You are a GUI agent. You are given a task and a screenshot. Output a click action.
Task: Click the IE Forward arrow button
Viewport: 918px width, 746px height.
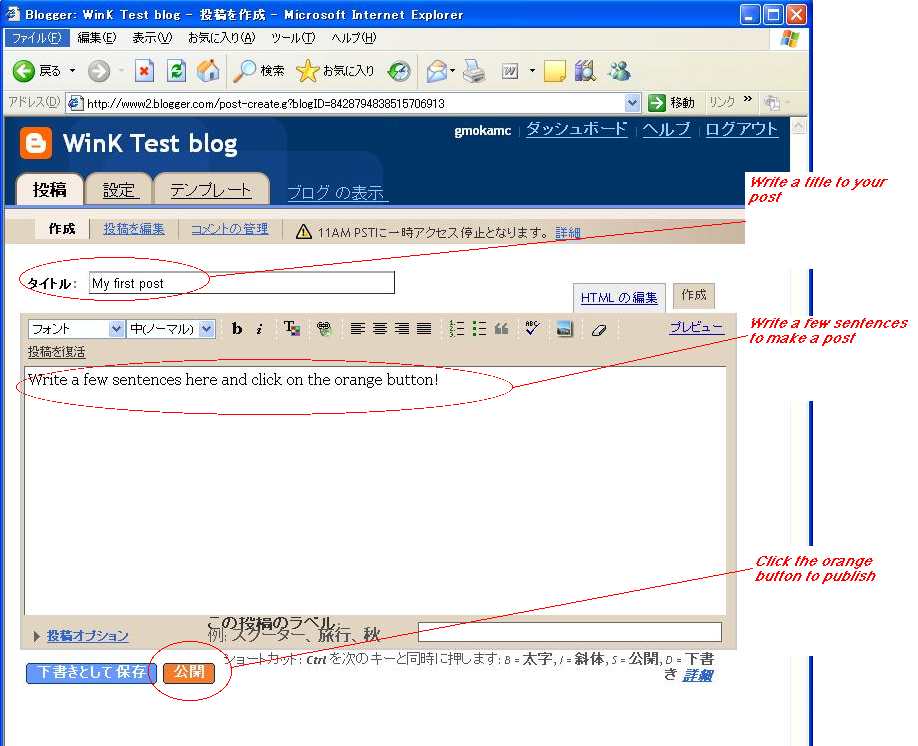click(99, 71)
